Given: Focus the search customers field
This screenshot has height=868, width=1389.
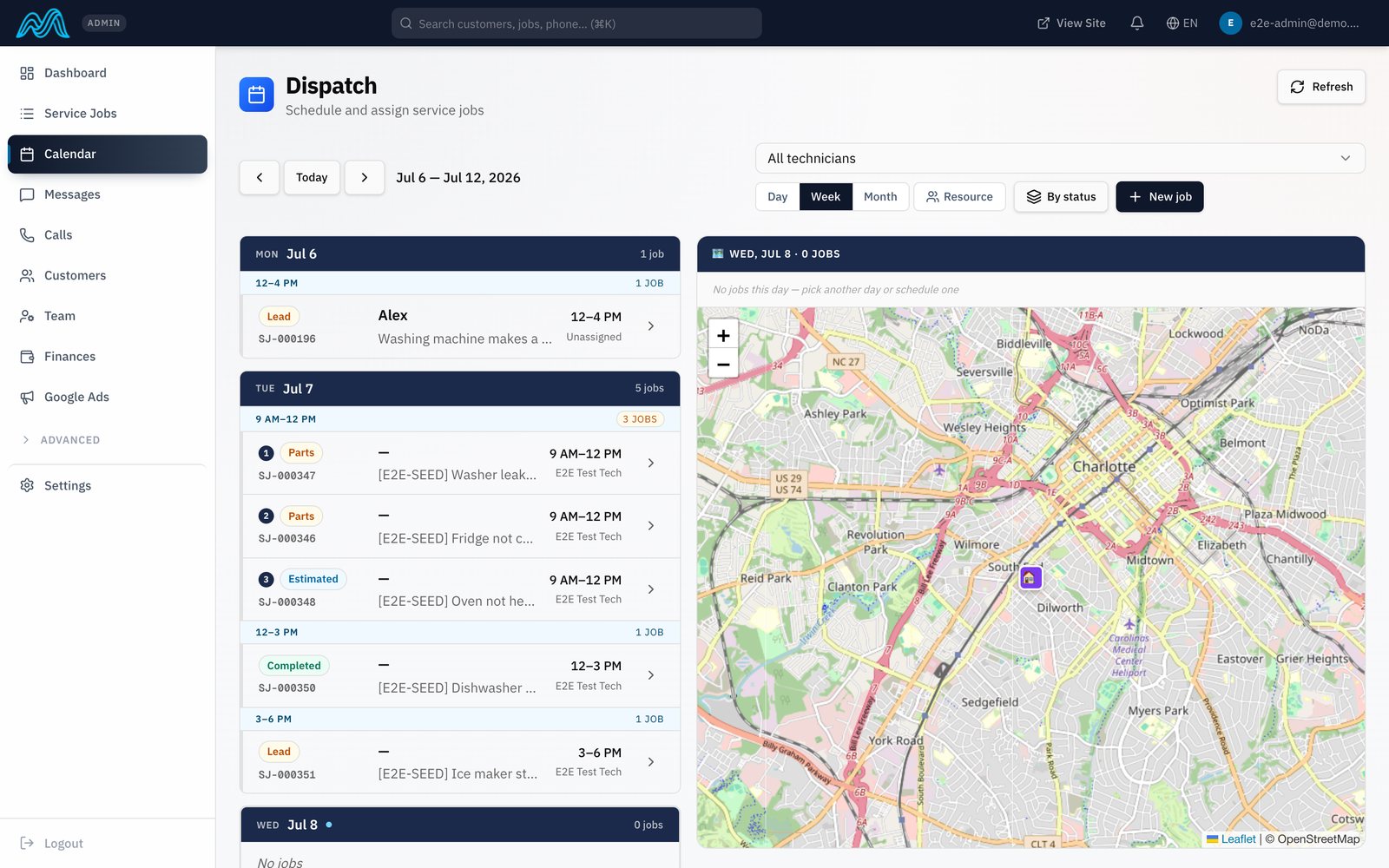Looking at the screenshot, I should 576,23.
